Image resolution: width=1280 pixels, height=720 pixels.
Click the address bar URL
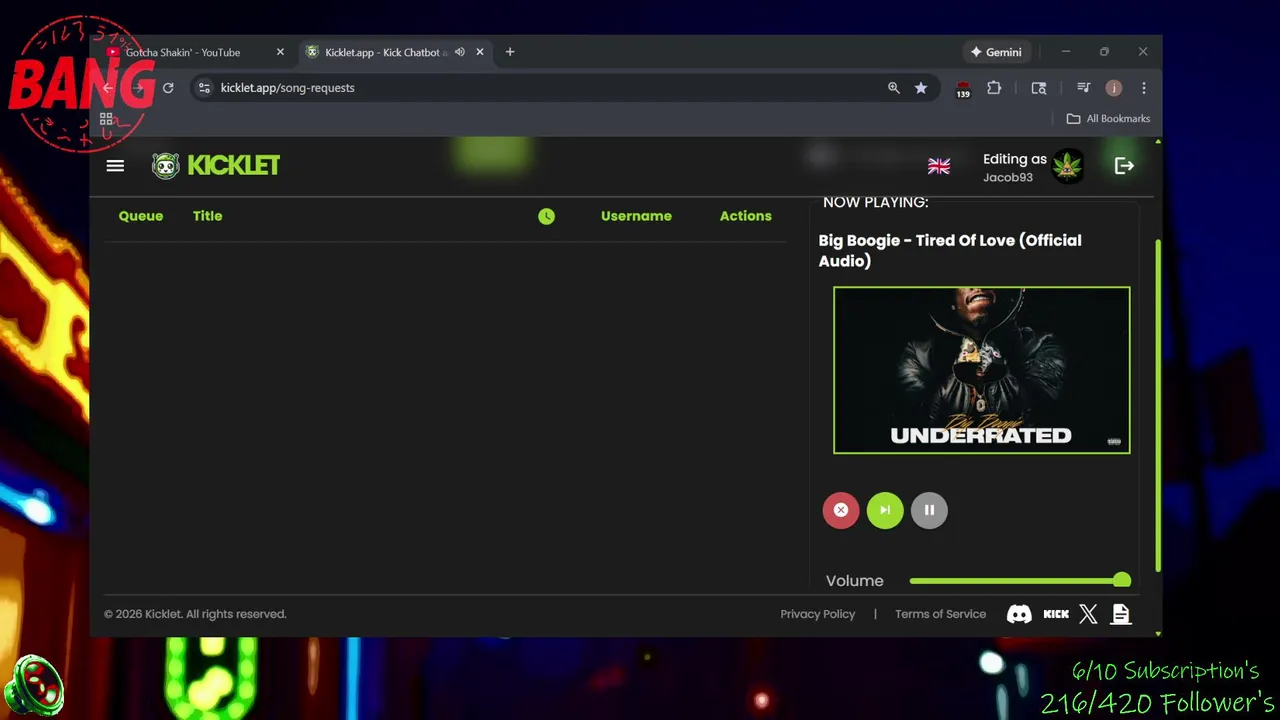287,88
